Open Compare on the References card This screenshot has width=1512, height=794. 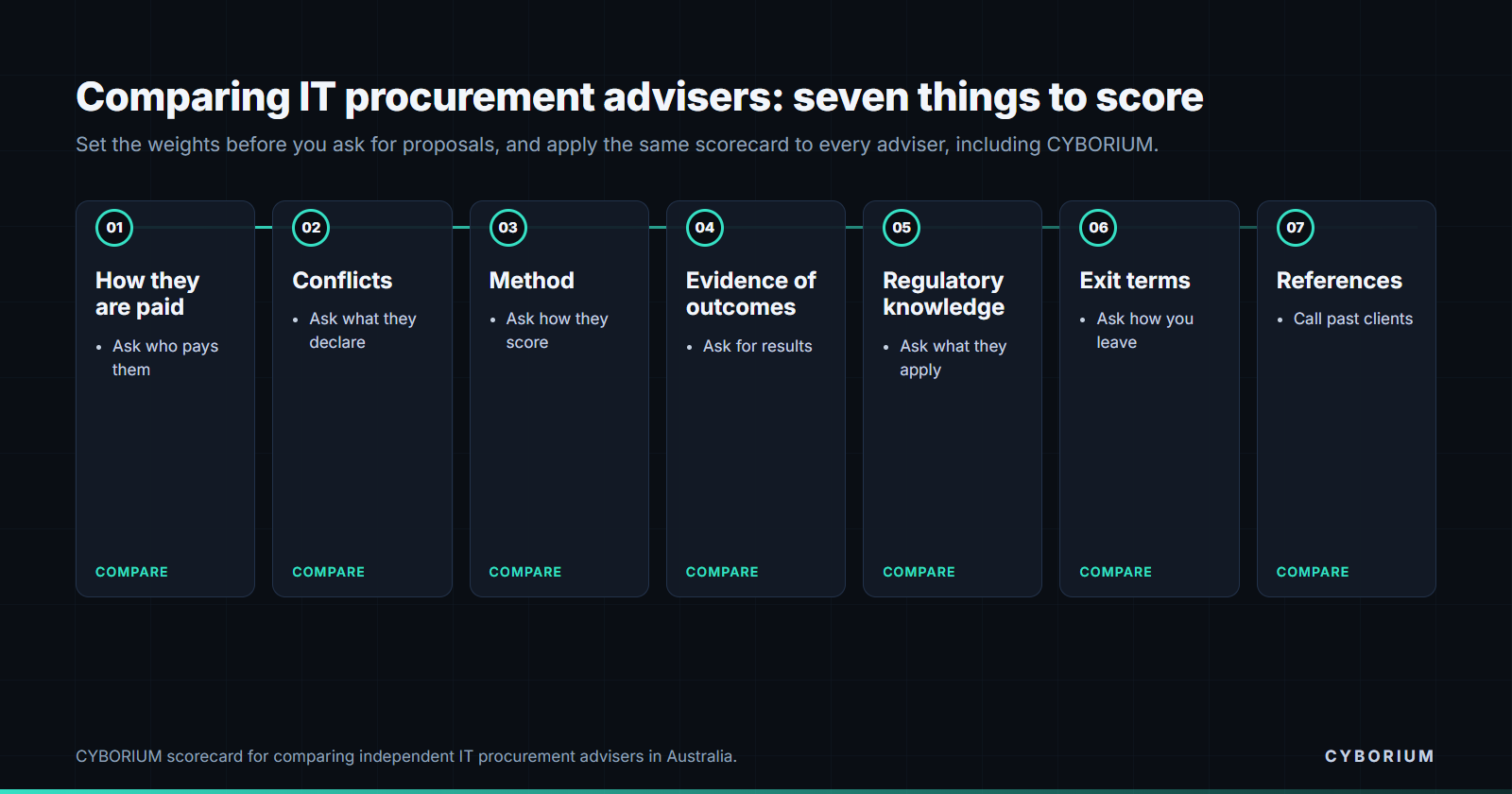(1313, 572)
